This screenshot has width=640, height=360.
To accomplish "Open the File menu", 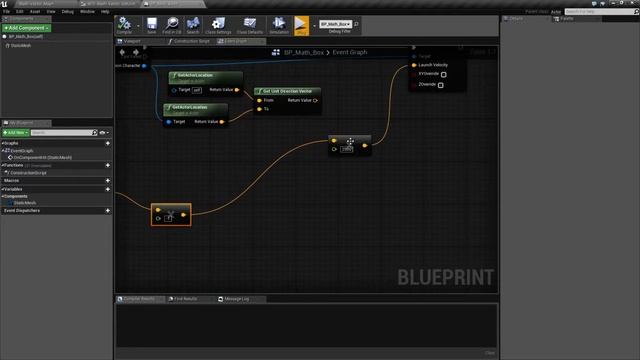I will 7,11.
